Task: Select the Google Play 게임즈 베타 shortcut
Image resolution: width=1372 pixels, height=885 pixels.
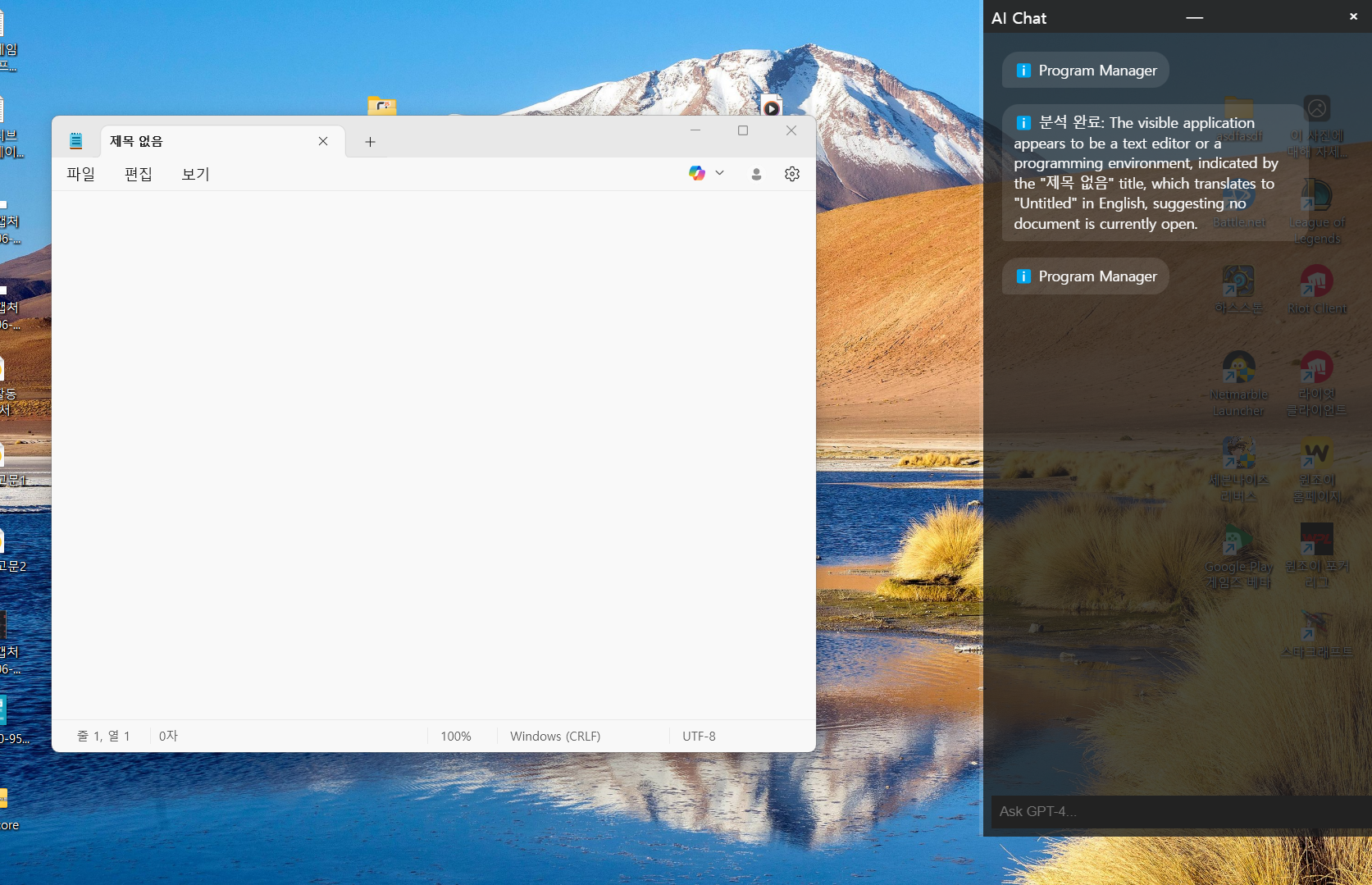Action: coord(1239,556)
